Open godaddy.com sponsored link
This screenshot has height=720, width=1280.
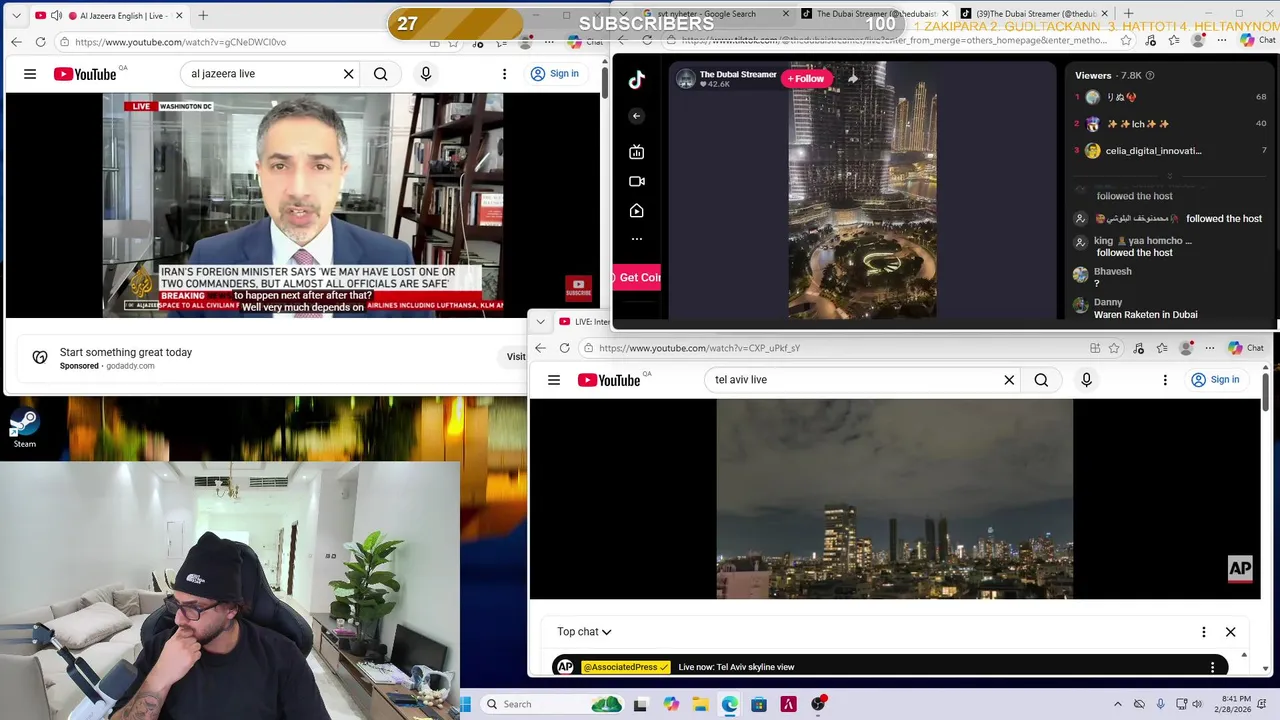tap(130, 366)
